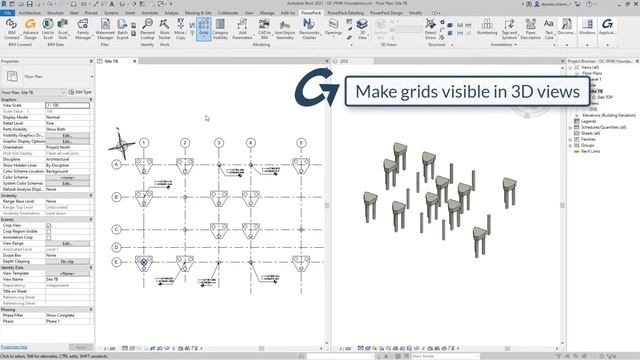Viewport: 640px width, 360px height.
Task: Save the project from quick access toolbar
Action: point(29,4)
